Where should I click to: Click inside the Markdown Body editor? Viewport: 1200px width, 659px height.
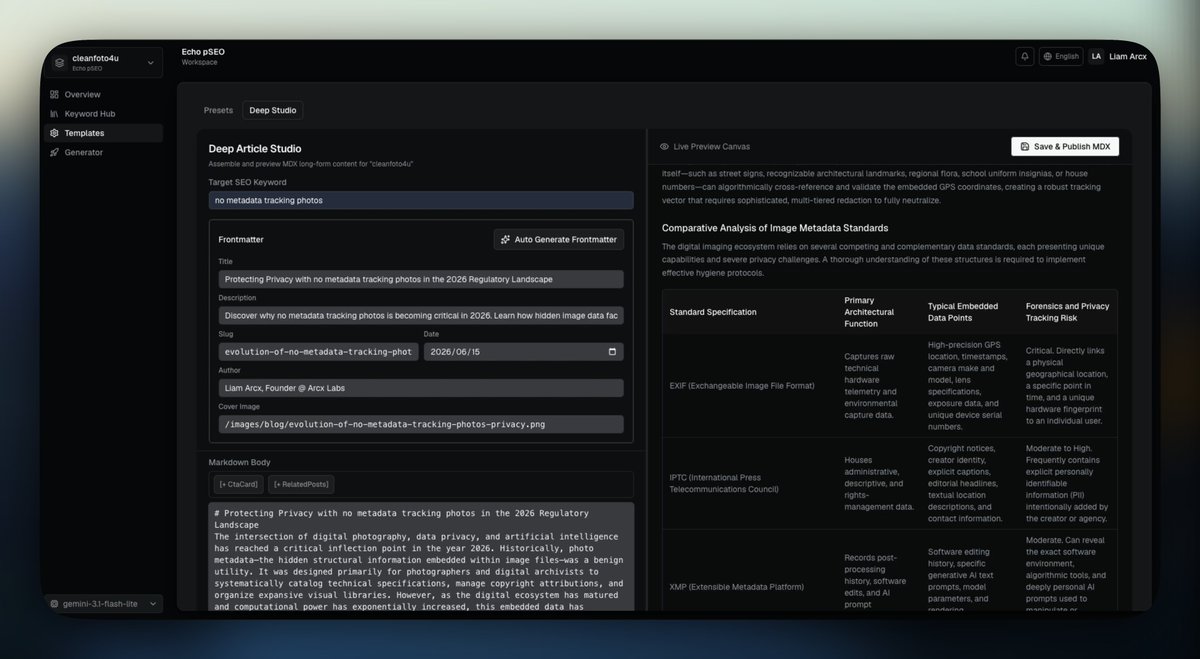click(x=421, y=556)
